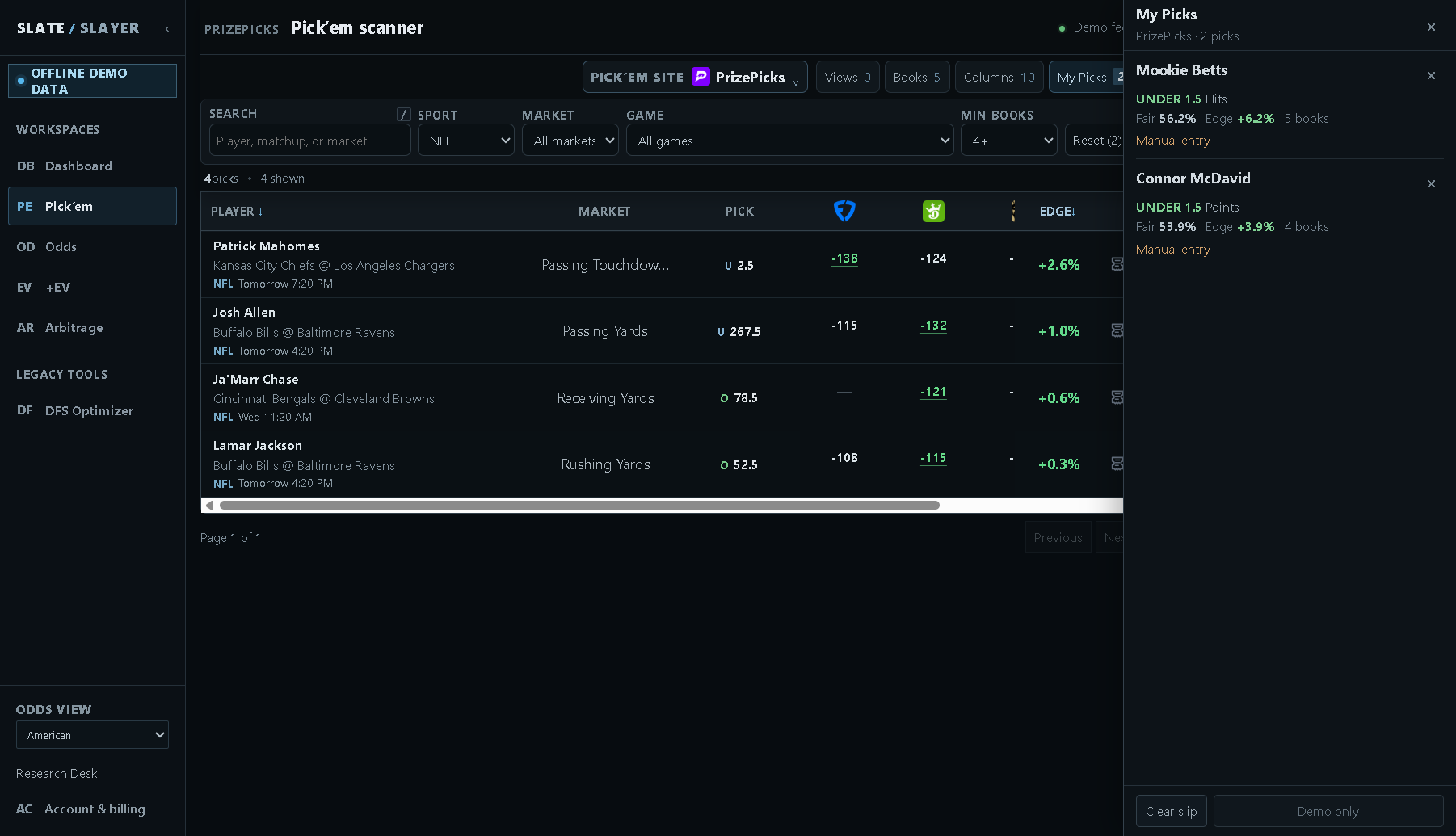Open the Min Books dropdown
The width and height of the screenshot is (1456, 836).
tap(1008, 140)
